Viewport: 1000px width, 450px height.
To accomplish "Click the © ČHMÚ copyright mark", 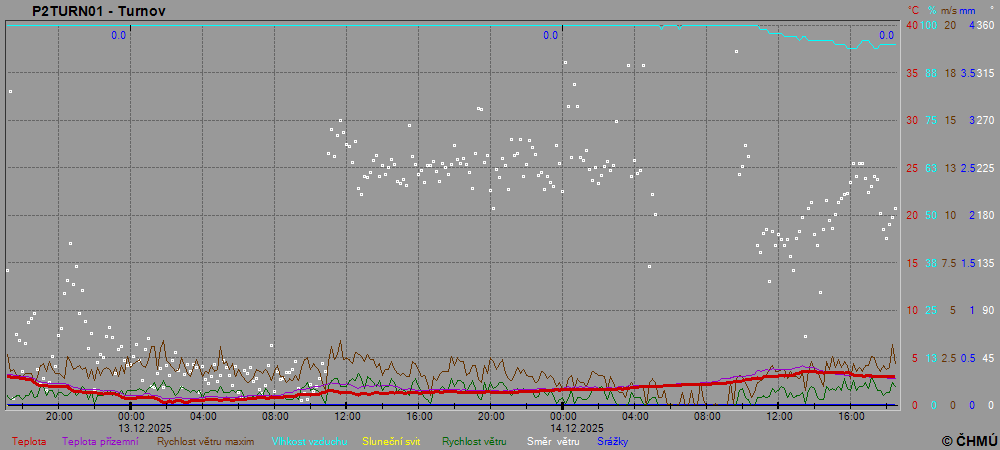I will [969, 440].
